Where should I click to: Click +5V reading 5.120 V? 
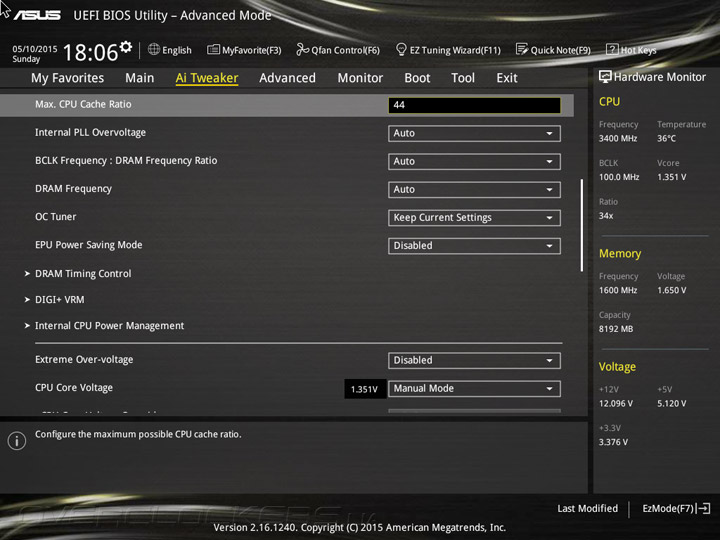671,404
